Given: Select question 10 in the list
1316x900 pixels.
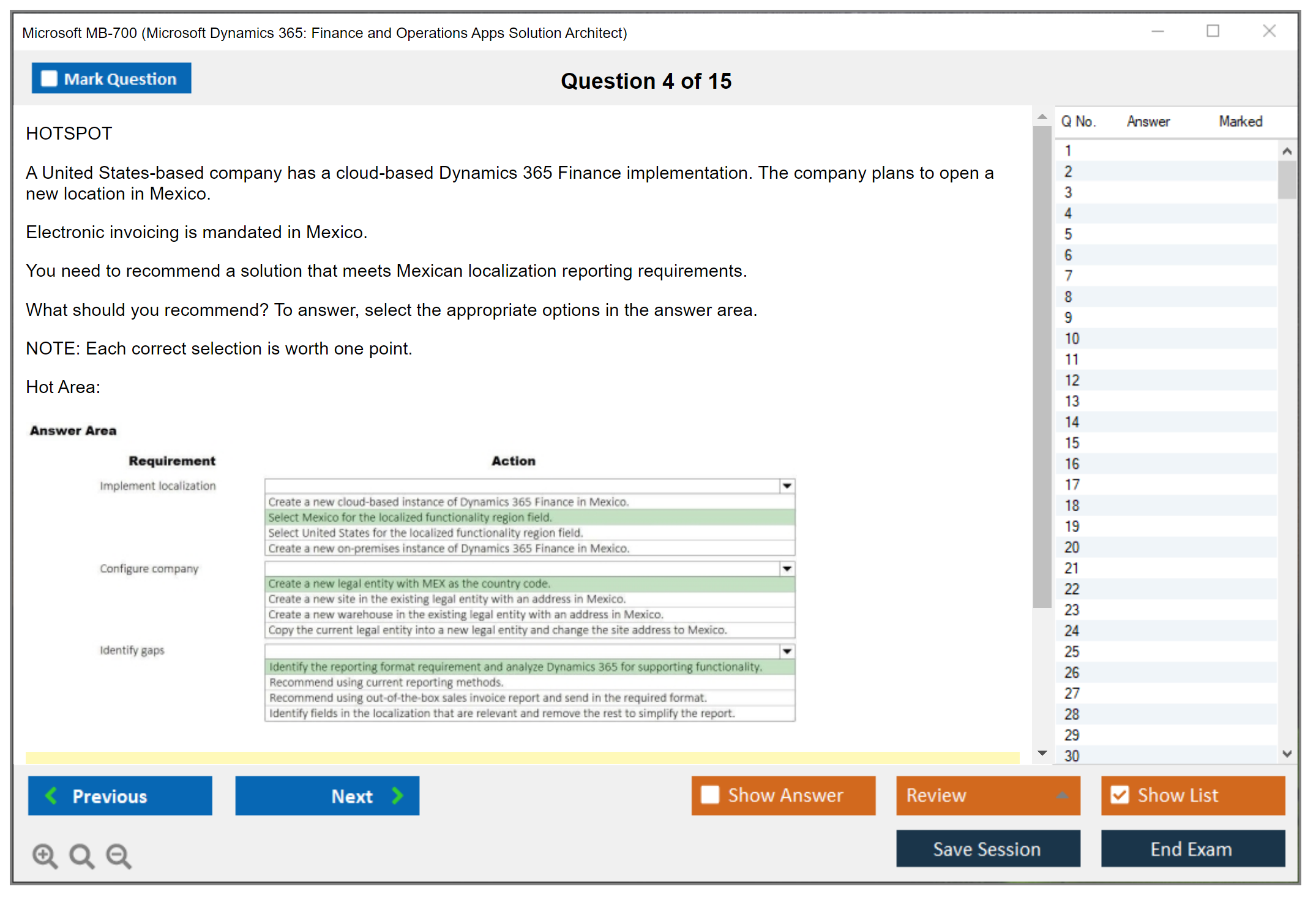Looking at the screenshot, I should click(1072, 339).
